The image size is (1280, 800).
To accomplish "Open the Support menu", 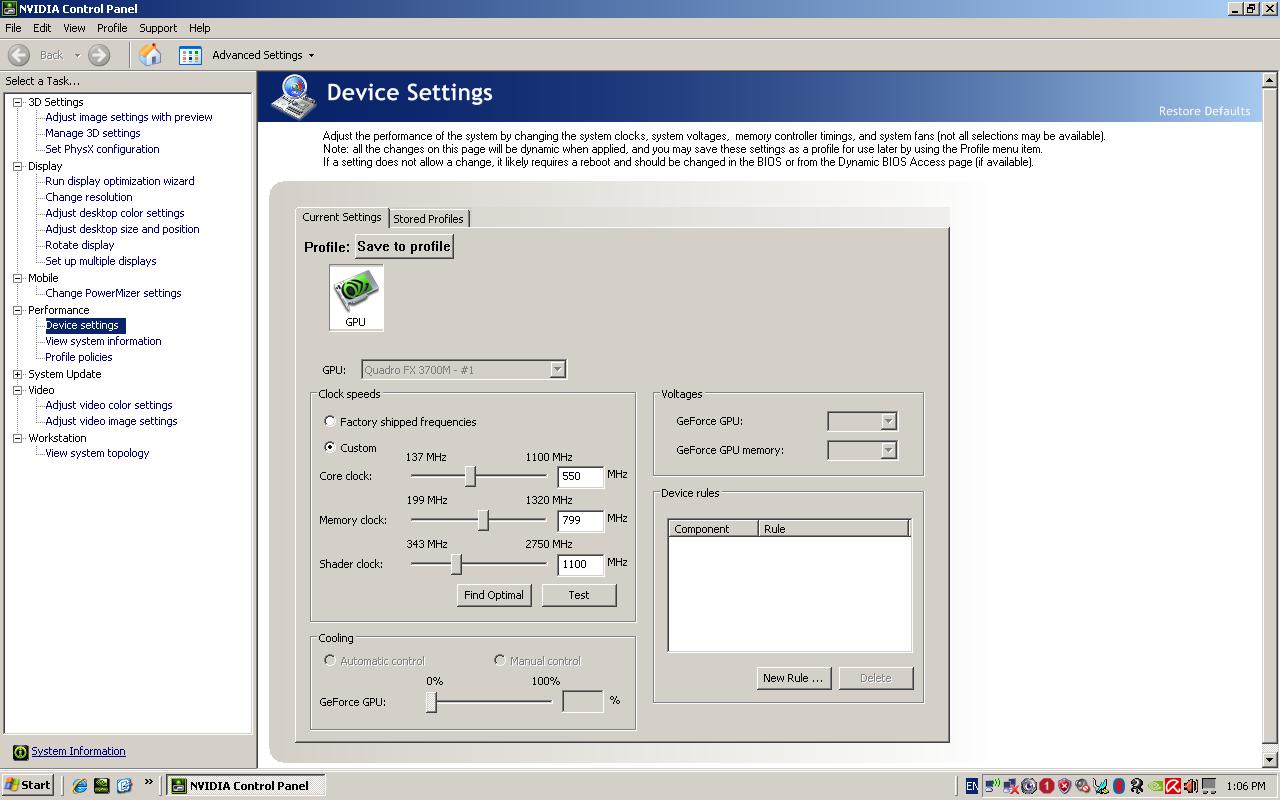I will click(158, 28).
